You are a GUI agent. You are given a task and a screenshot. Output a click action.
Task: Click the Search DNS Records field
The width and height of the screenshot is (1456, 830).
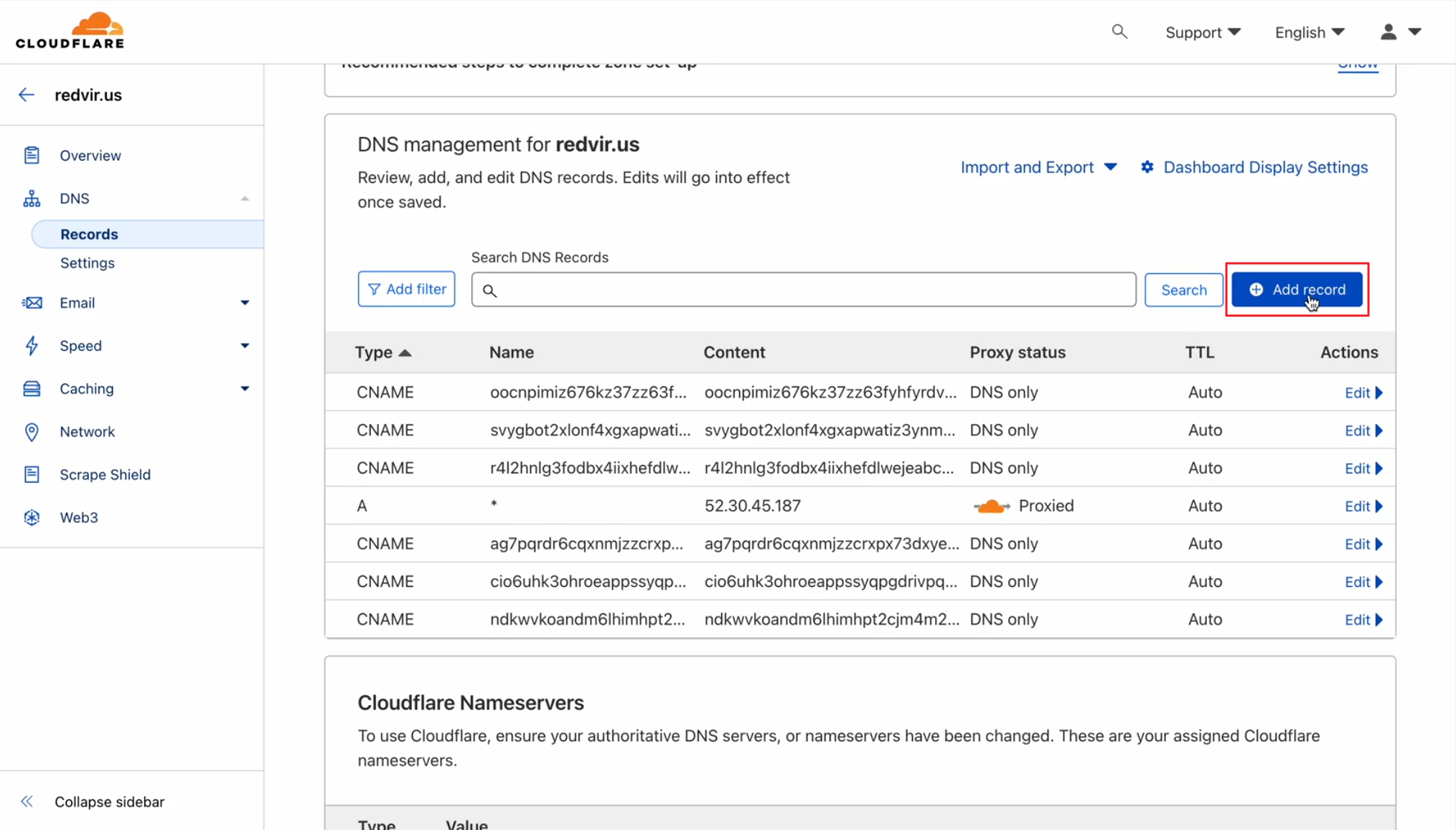pos(803,290)
